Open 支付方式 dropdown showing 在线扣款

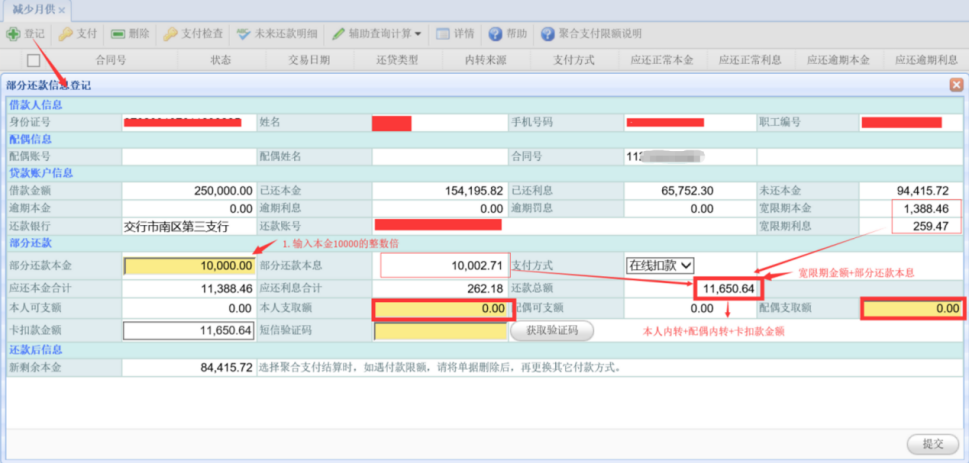point(659,265)
